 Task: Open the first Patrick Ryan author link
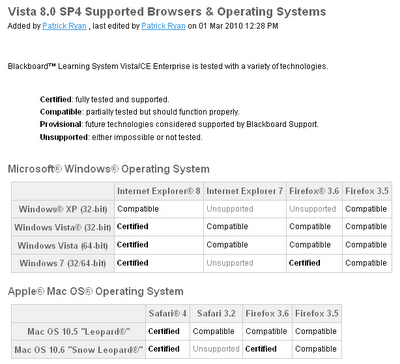click(x=64, y=26)
